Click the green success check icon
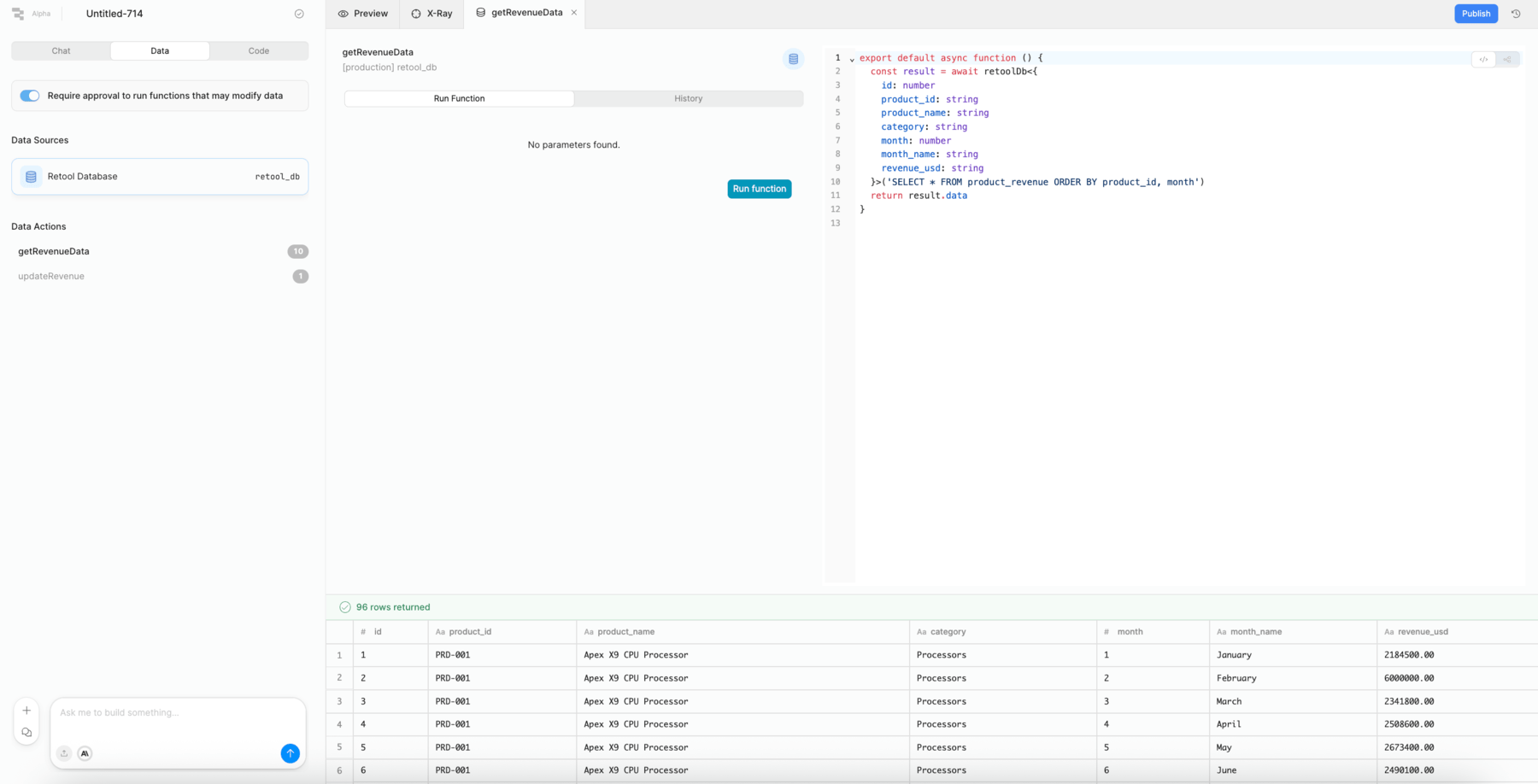This screenshot has width=1538, height=784. (x=345, y=607)
